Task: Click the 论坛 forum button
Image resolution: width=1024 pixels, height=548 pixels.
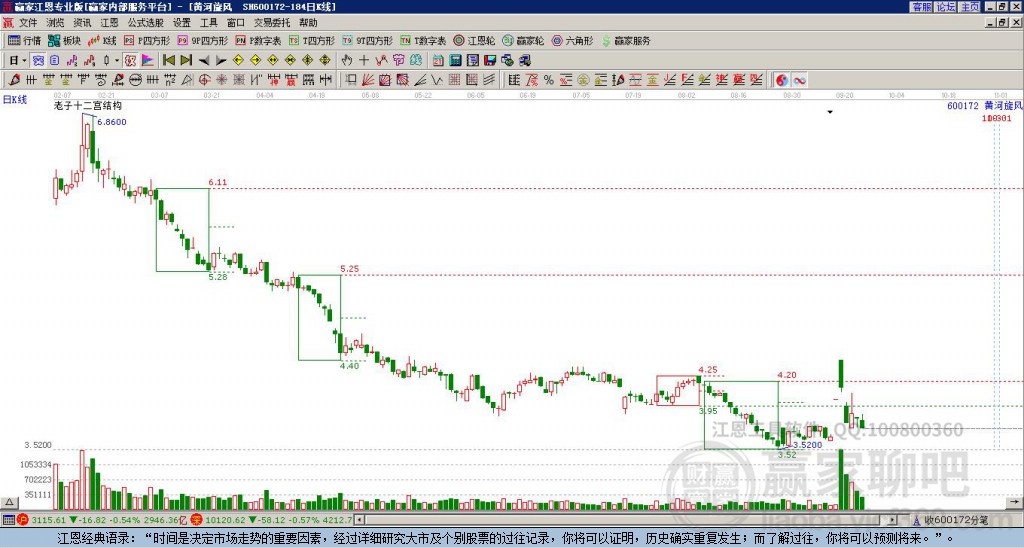Action: click(946, 7)
